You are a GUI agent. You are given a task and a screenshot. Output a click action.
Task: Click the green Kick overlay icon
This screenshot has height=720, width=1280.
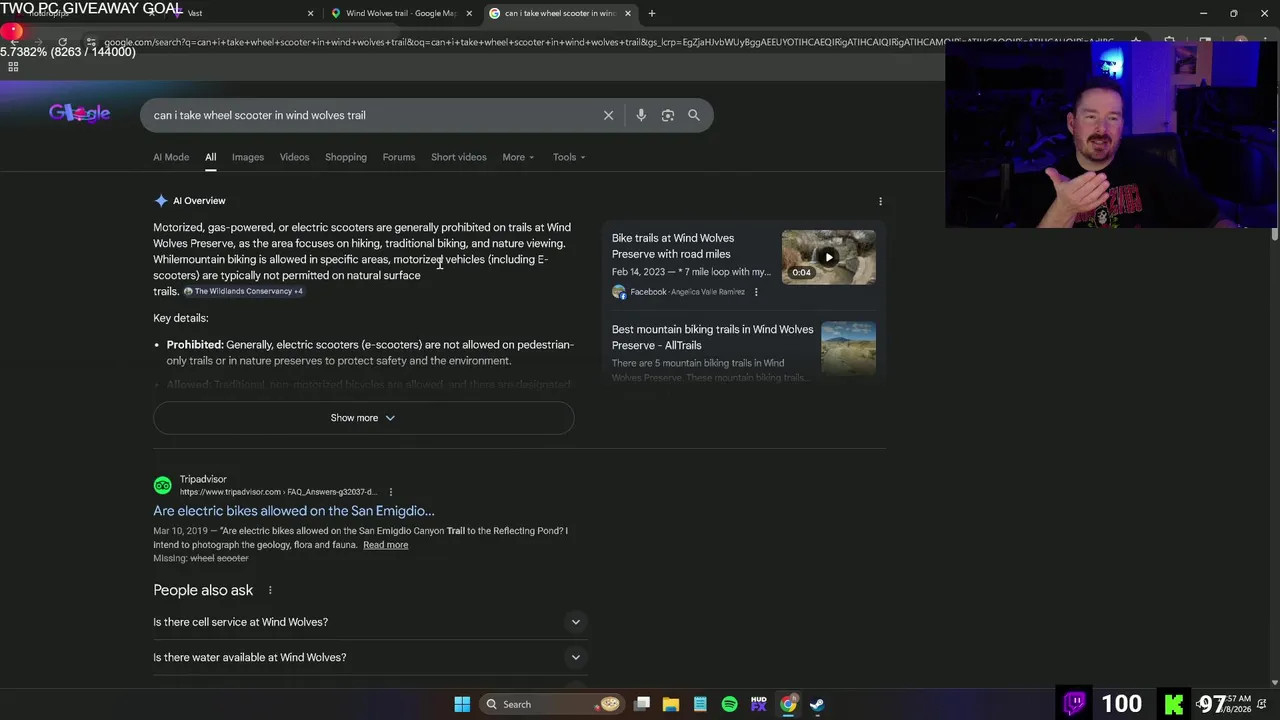[1174, 705]
